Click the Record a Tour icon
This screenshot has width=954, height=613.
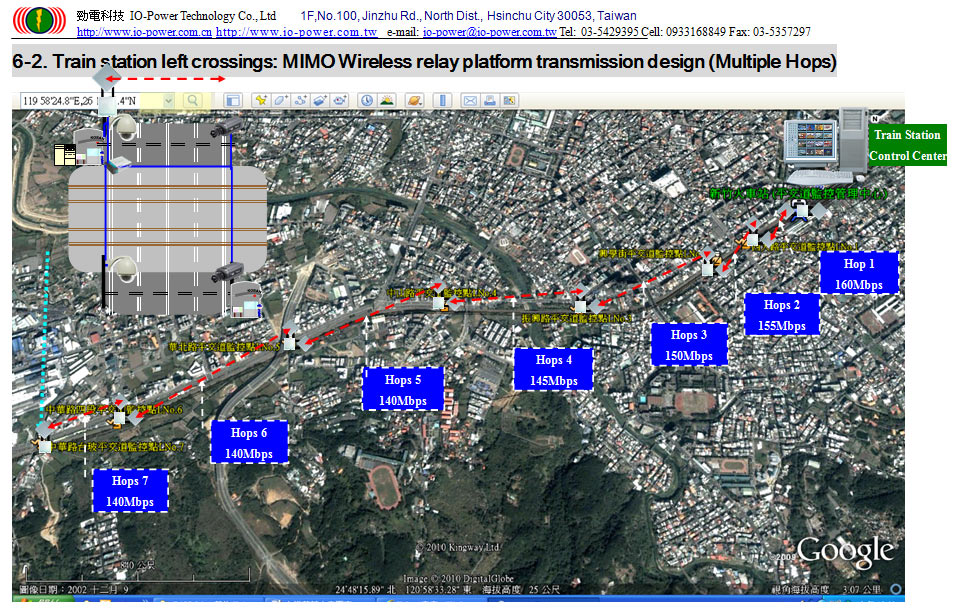click(x=340, y=100)
